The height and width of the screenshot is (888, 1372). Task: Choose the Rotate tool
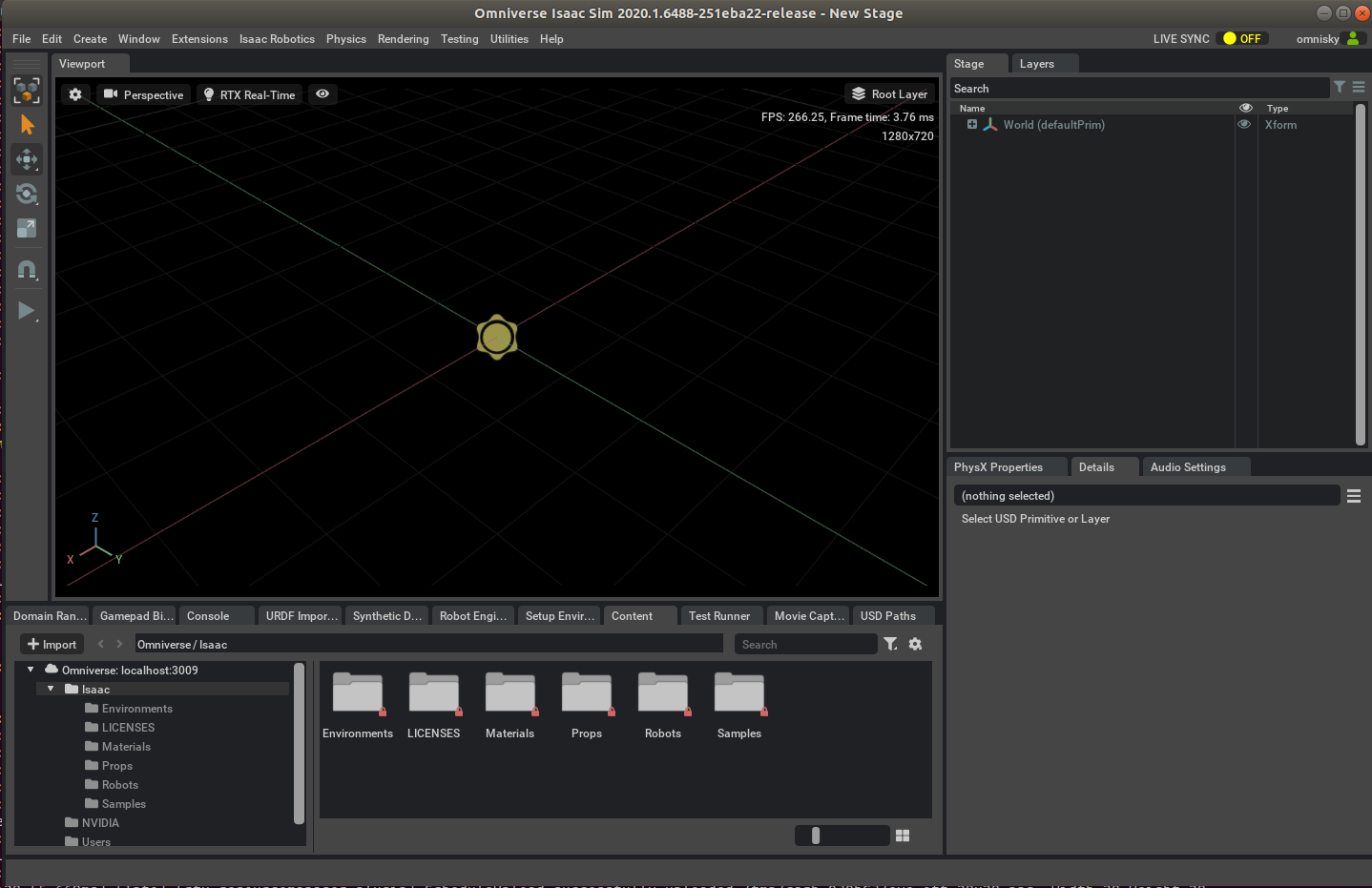point(27,194)
